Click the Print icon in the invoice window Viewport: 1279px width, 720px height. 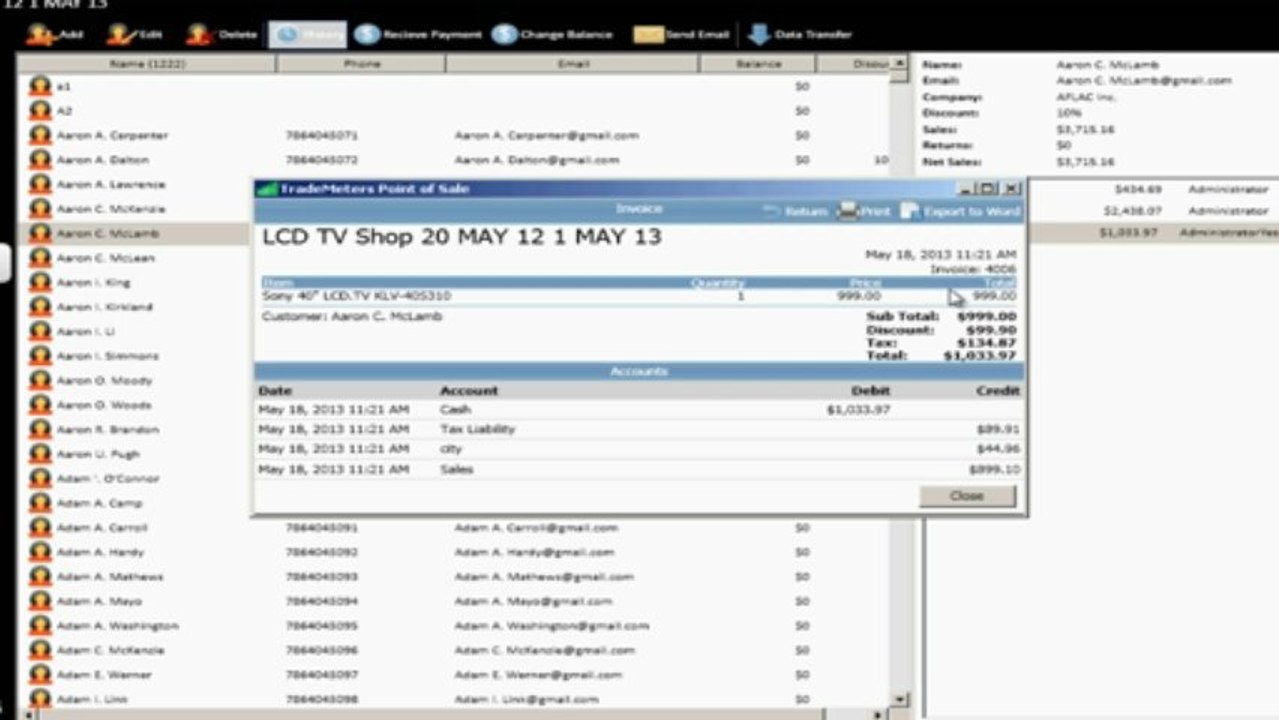coord(848,211)
